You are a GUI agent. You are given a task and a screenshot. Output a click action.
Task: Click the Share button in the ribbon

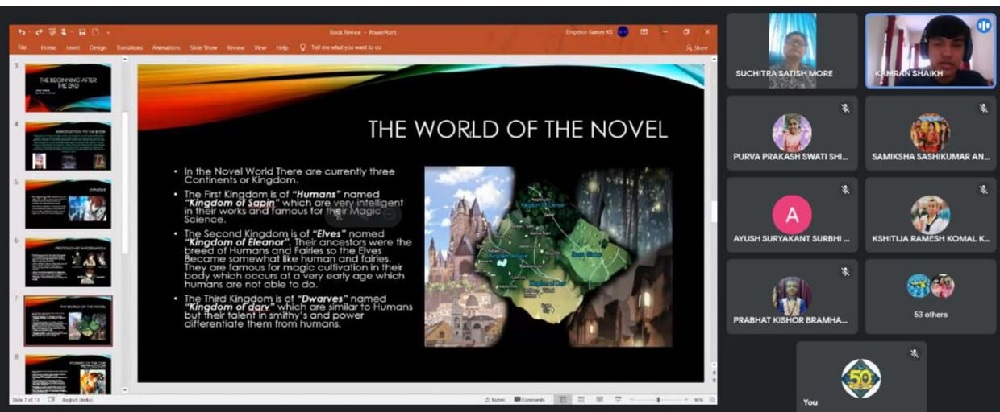click(697, 47)
